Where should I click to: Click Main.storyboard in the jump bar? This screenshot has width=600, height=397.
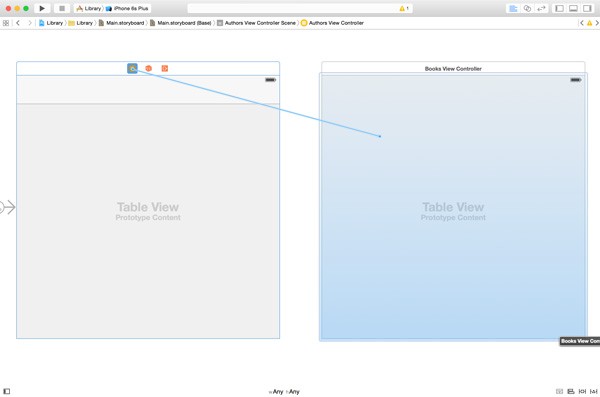pyautogui.click(x=121, y=23)
